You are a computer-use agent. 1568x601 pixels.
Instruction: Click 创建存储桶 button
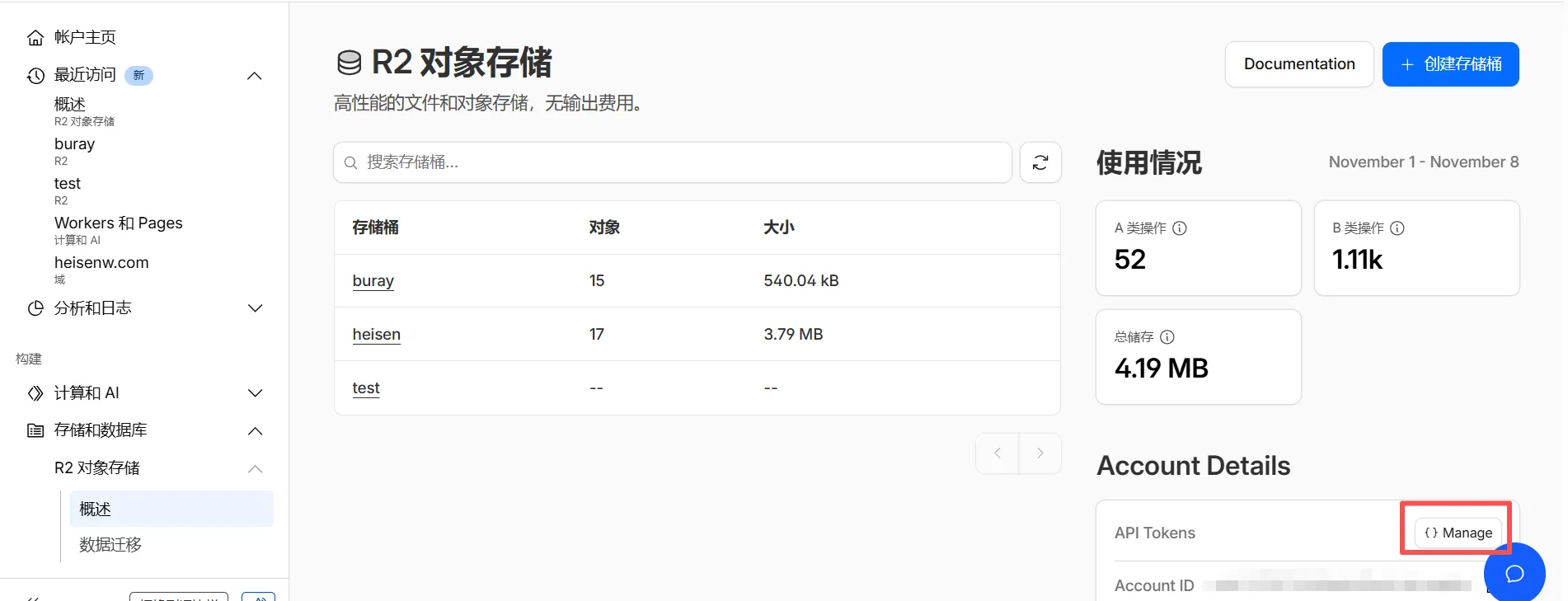pos(1451,64)
